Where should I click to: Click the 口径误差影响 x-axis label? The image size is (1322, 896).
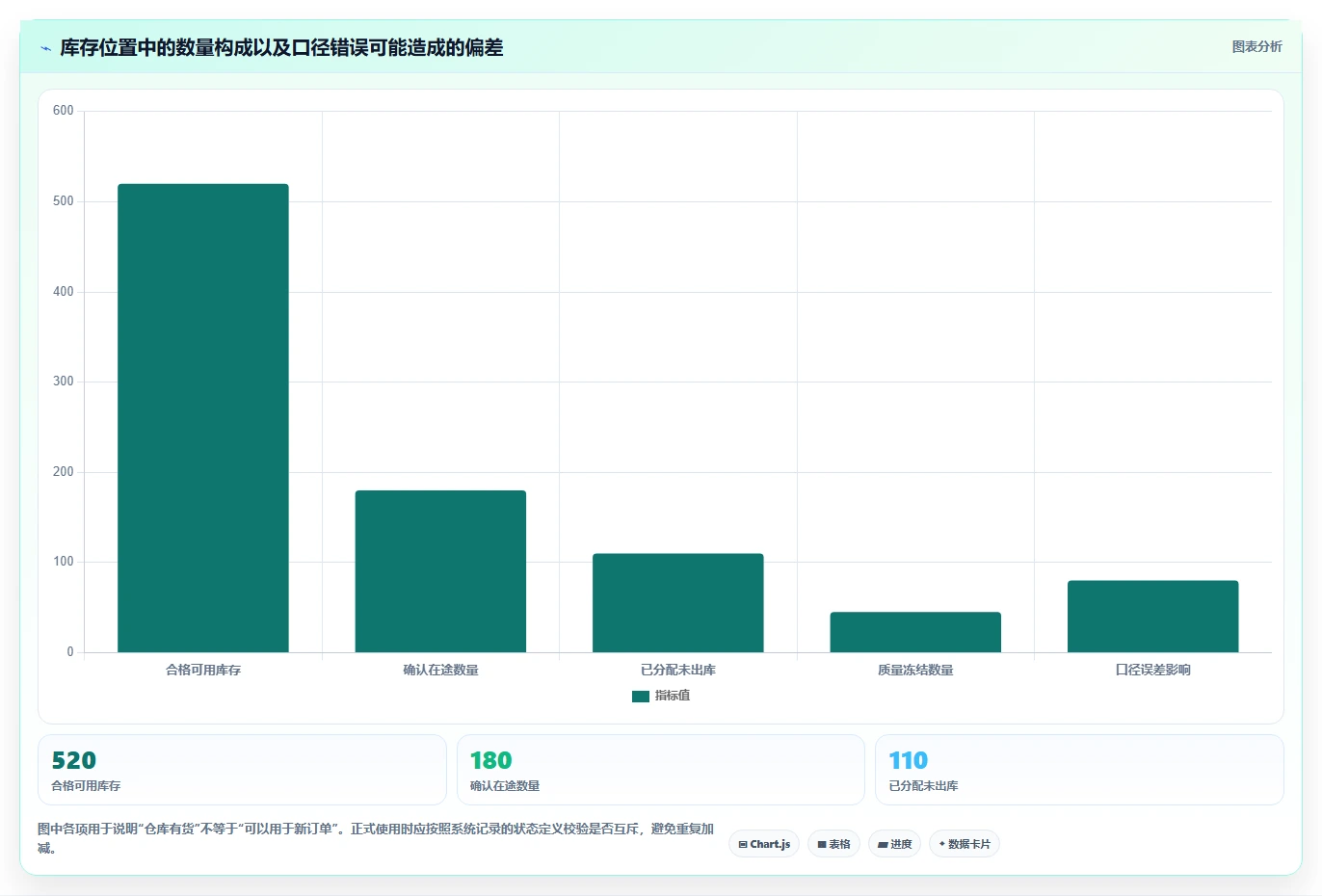pyautogui.click(x=1153, y=670)
